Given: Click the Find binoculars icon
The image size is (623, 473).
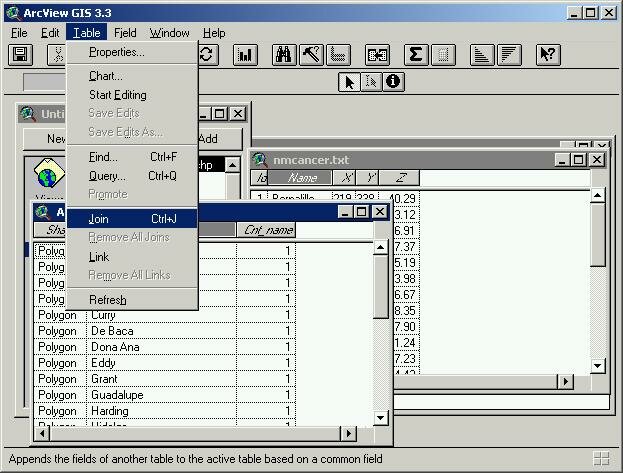Looking at the screenshot, I should click(284, 54).
